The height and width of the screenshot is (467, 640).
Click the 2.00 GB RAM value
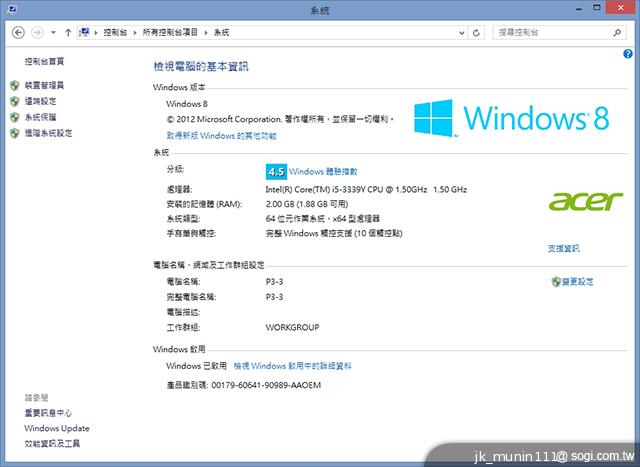[x=307, y=204]
